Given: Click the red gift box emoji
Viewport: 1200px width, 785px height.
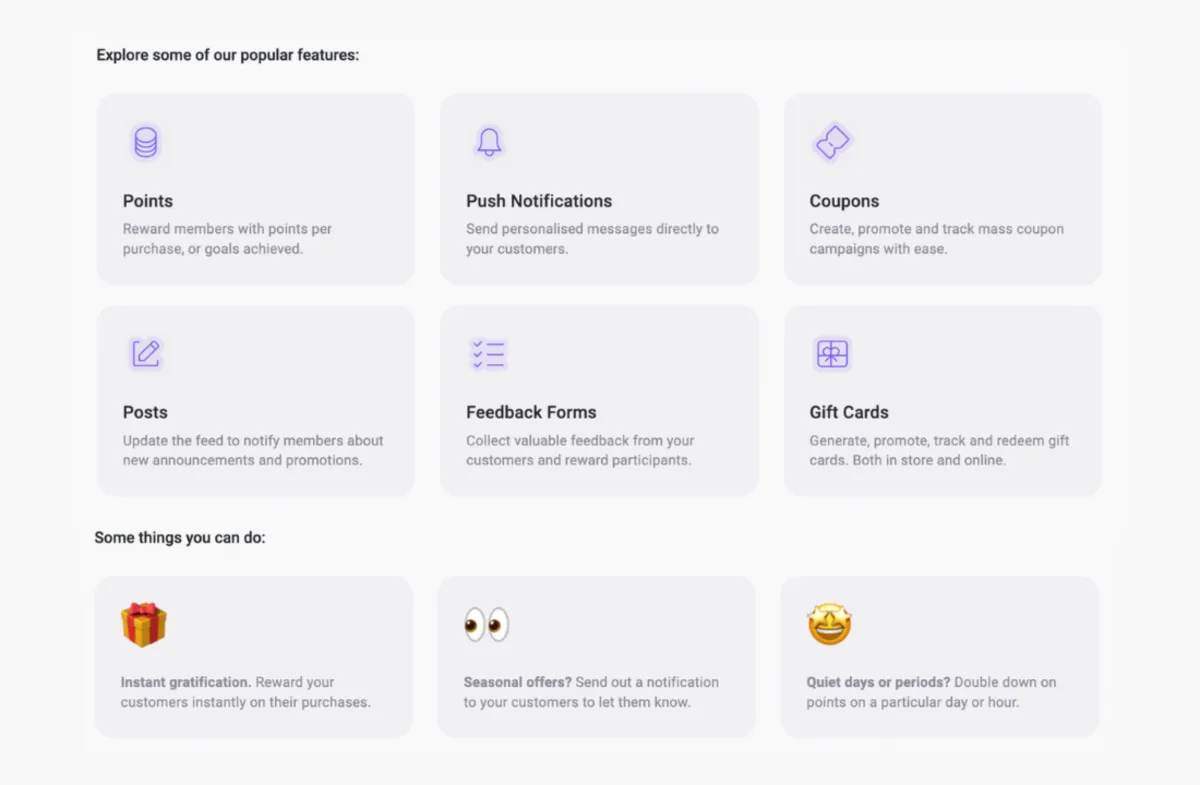Looking at the screenshot, I should [x=144, y=625].
